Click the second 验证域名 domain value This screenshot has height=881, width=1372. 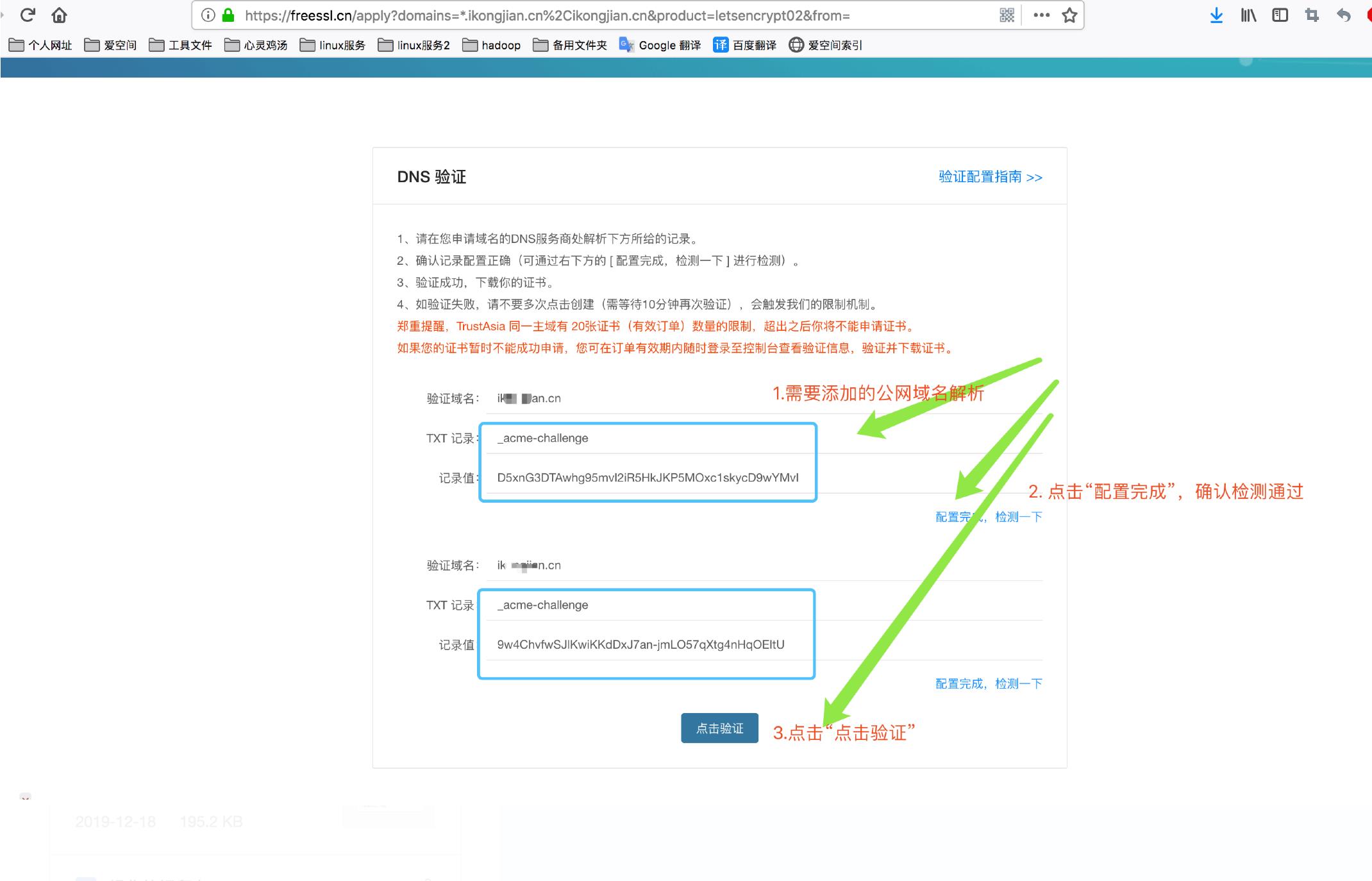[x=529, y=565]
